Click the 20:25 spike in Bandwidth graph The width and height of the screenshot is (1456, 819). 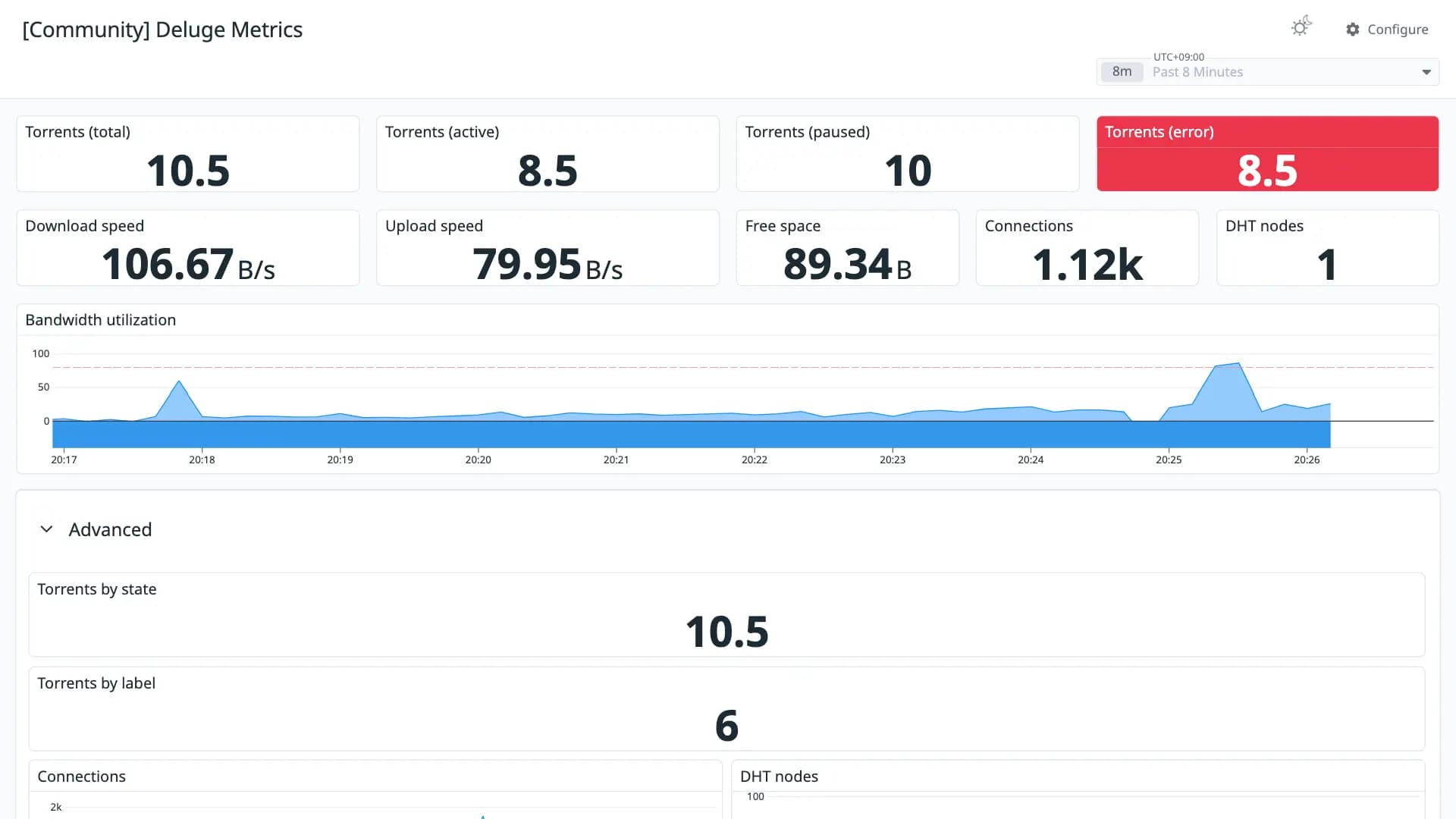(x=1238, y=366)
